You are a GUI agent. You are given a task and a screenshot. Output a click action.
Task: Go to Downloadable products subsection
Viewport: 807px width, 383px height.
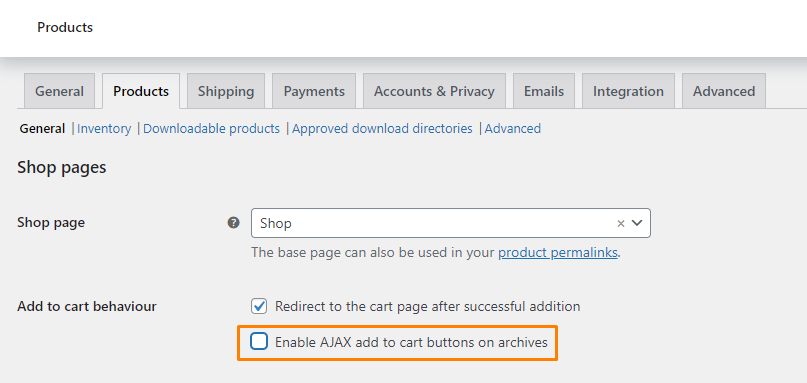click(212, 128)
